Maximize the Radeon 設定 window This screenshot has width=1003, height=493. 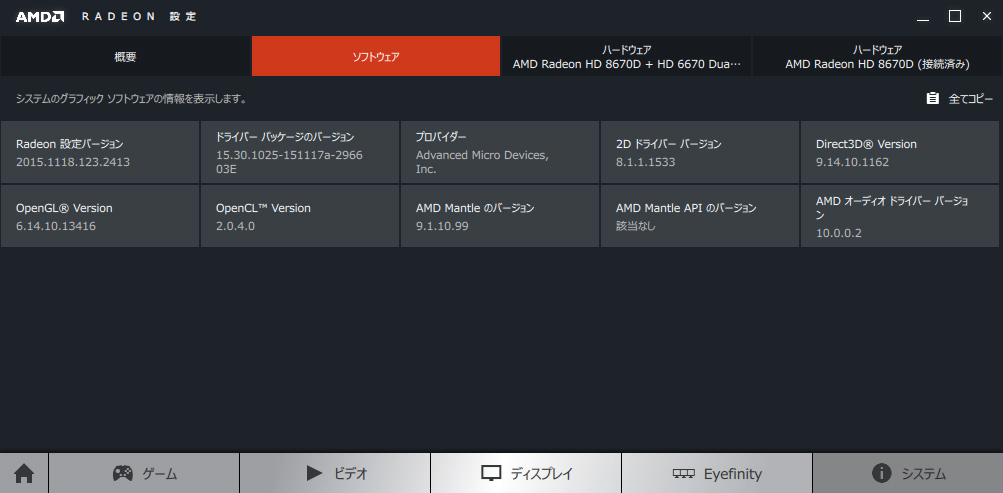954,17
